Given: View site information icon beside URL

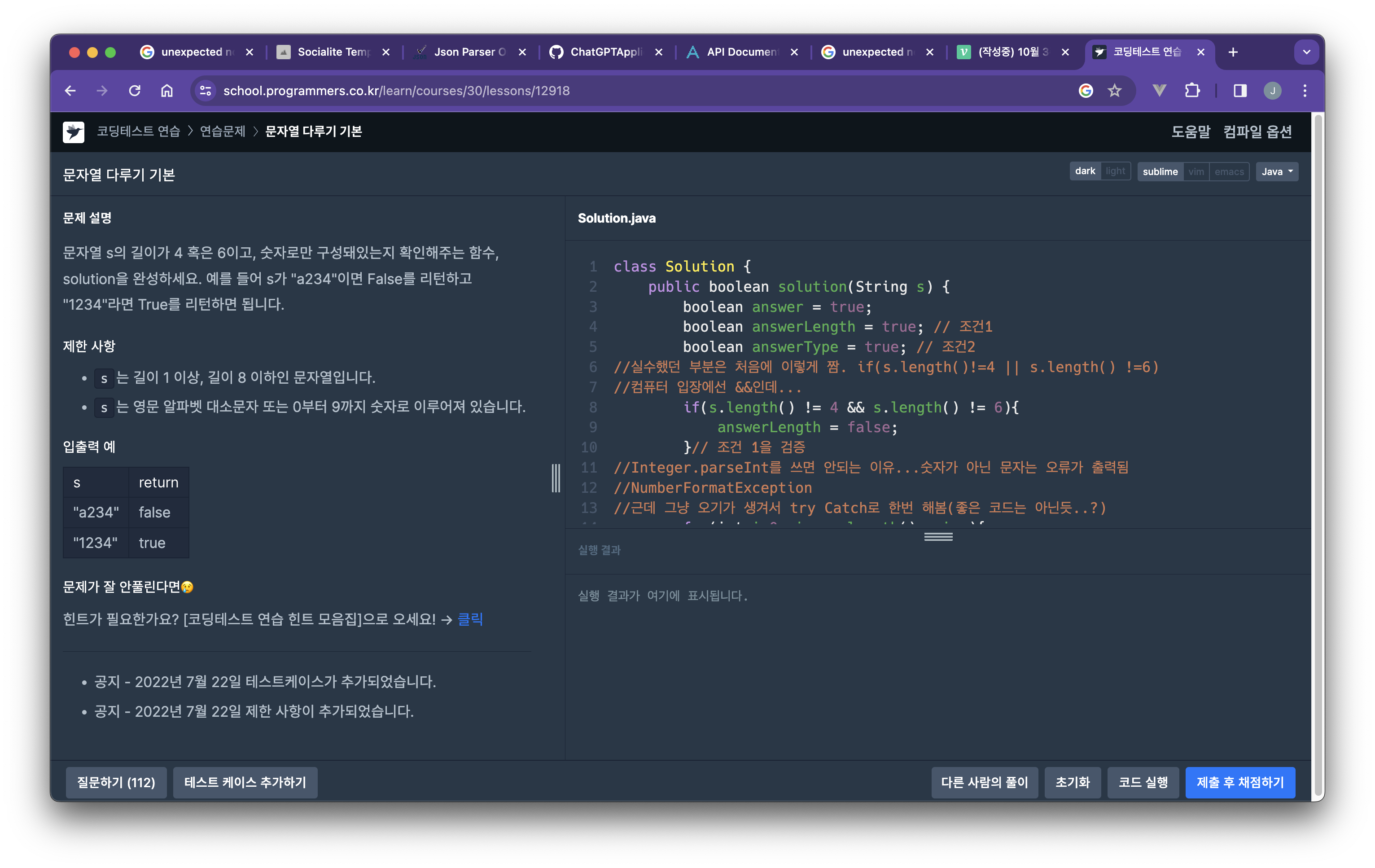Looking at the screenshot, I should coord(206,91).
